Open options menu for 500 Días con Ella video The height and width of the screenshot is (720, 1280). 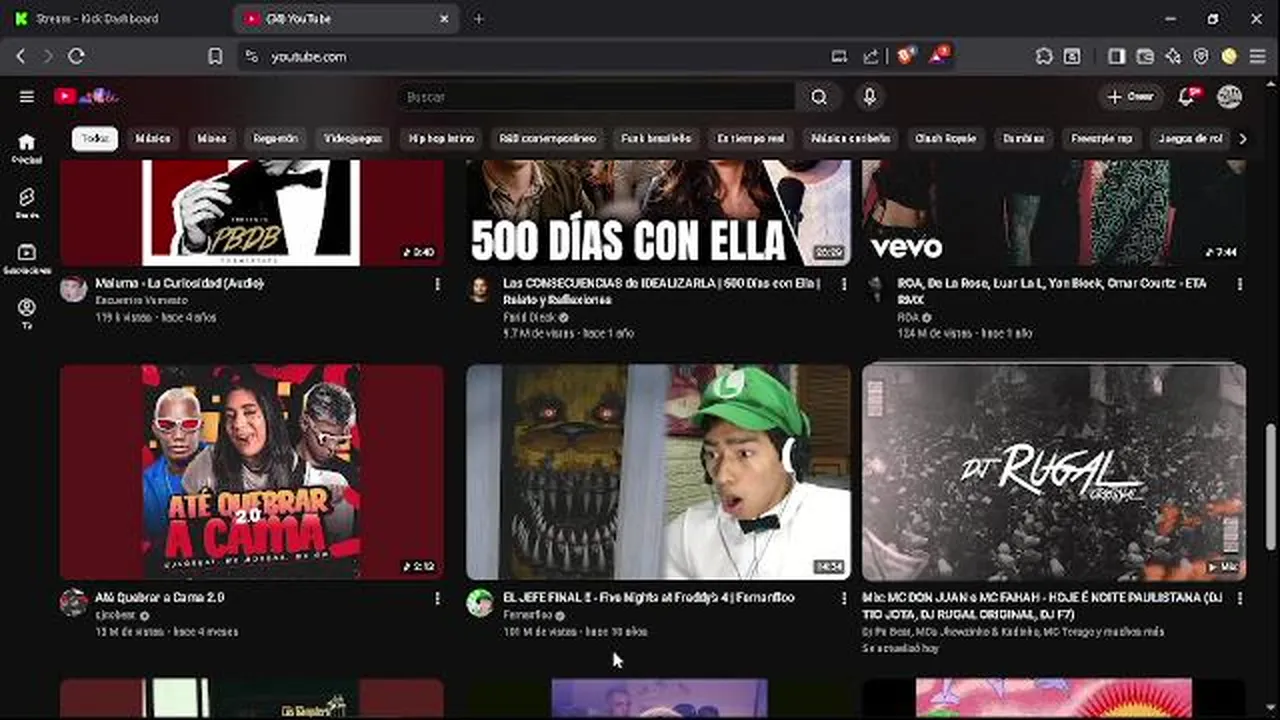[843, 285]
